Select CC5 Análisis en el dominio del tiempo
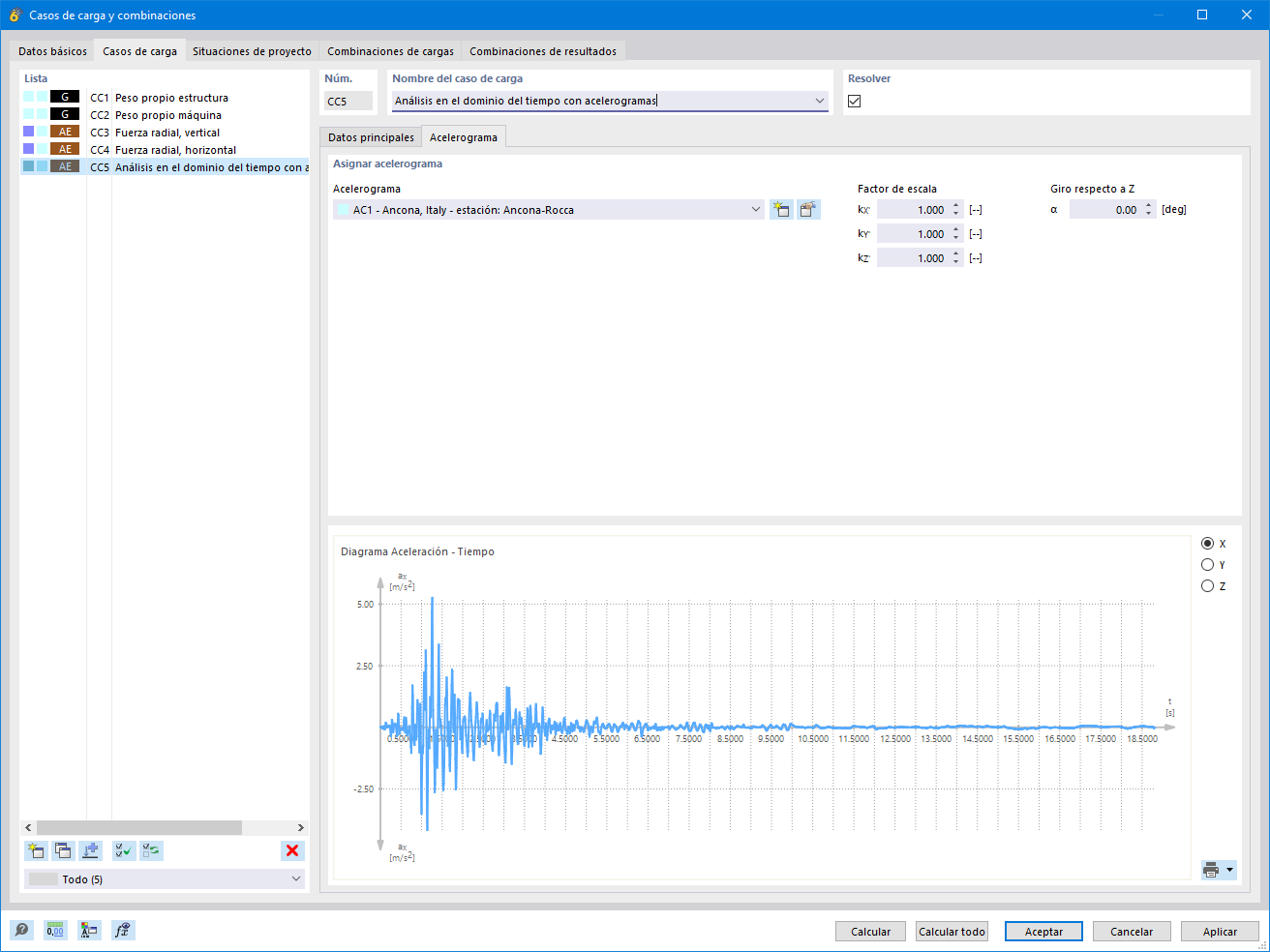The width and height of the screenshot is (1270, 952). tap(165, 166)
